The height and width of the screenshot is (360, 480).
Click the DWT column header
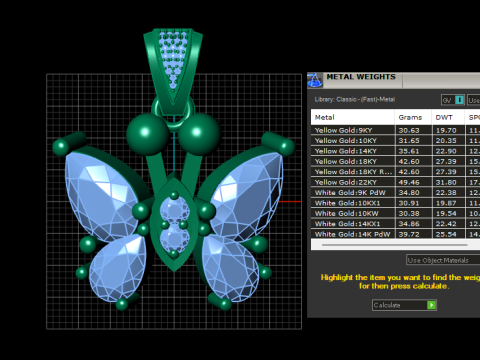(448, 117)
